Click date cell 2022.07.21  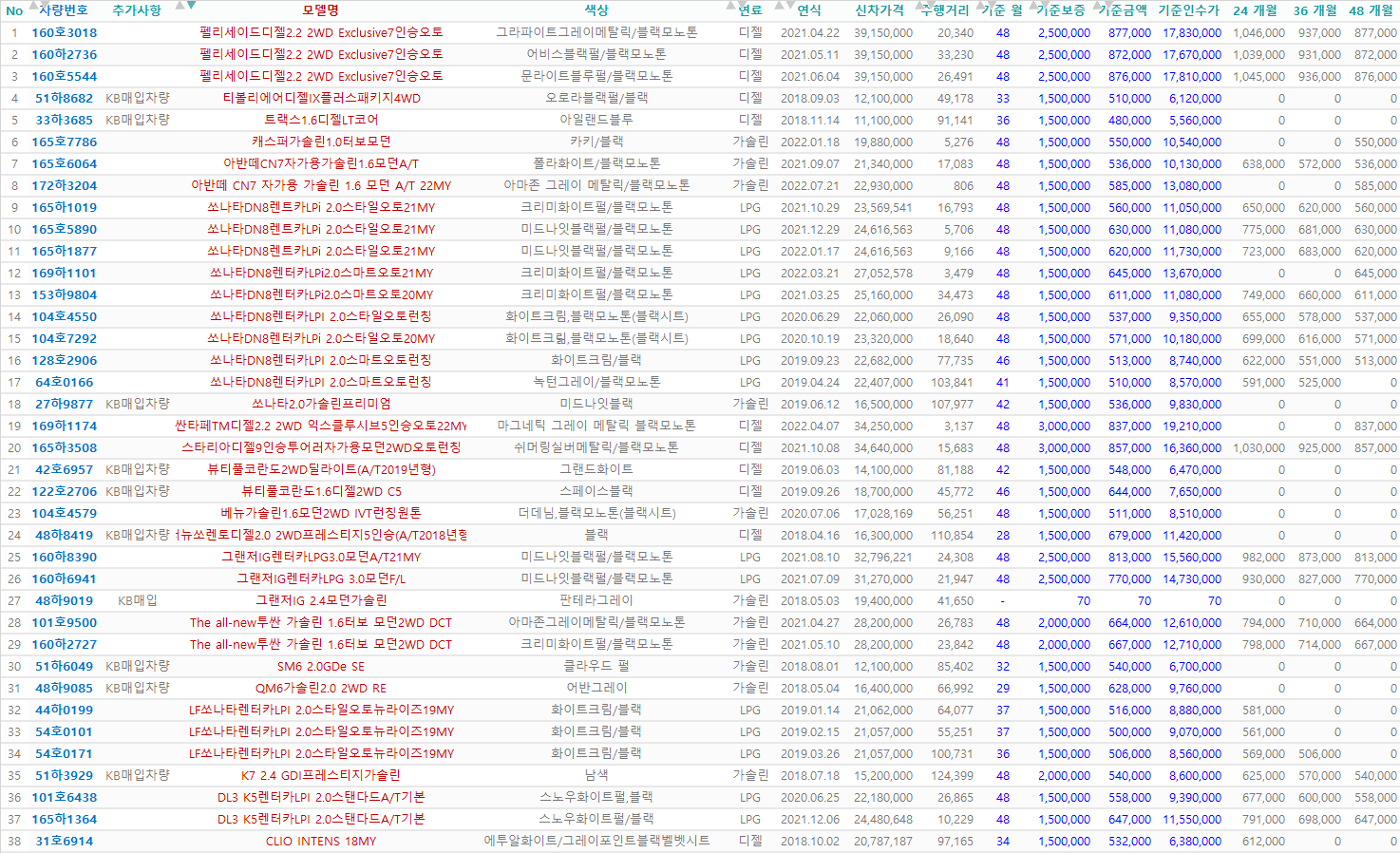tap(810, 185)
